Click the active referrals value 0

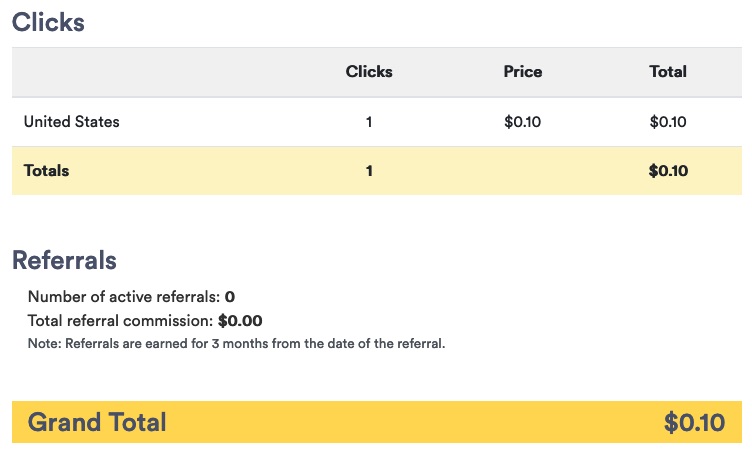[230, 296]
